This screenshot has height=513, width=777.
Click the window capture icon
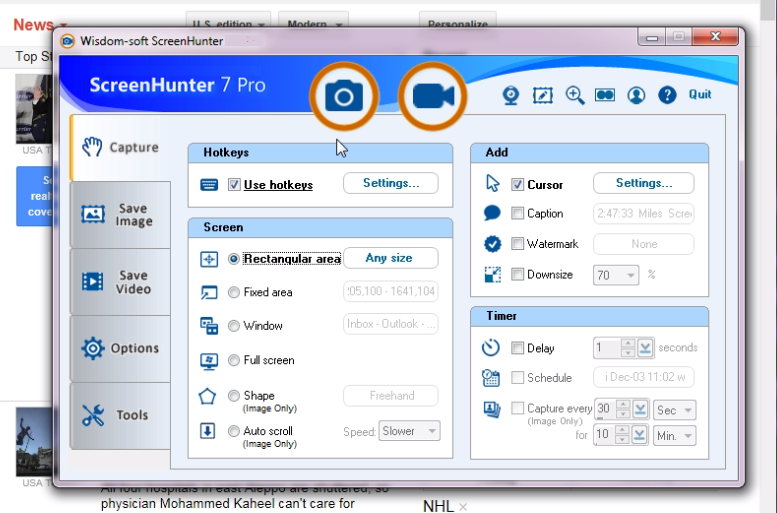click(x=209, y=326)
